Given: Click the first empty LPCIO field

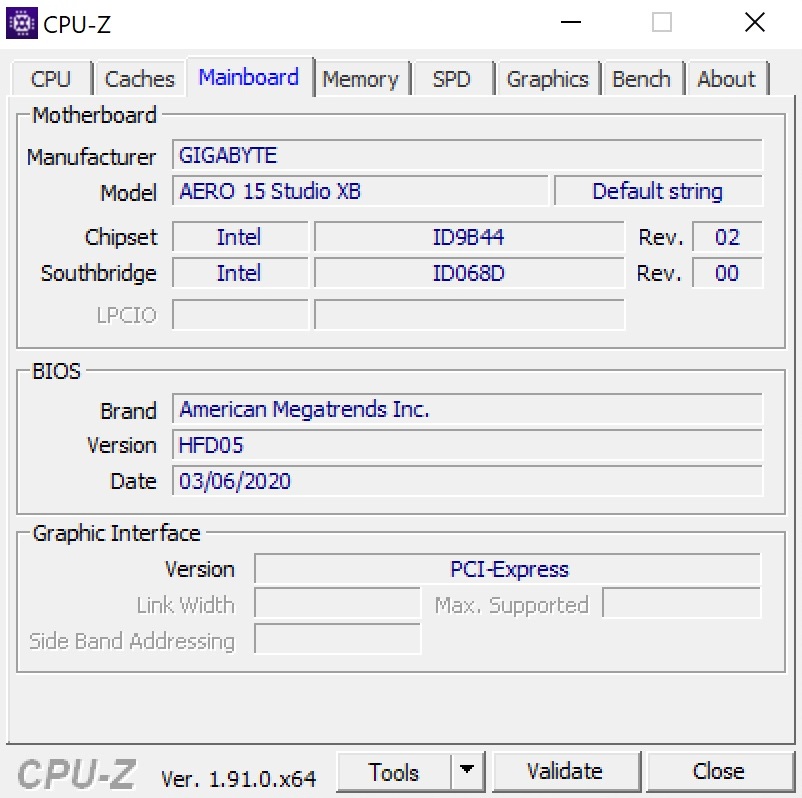Looking at the screenshot, I should pos(240,315).
